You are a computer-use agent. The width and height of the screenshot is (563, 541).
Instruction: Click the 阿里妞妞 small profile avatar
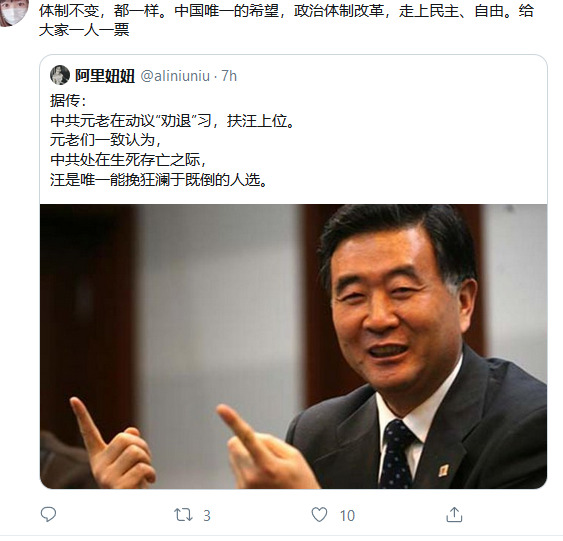(x=60, y=75)
